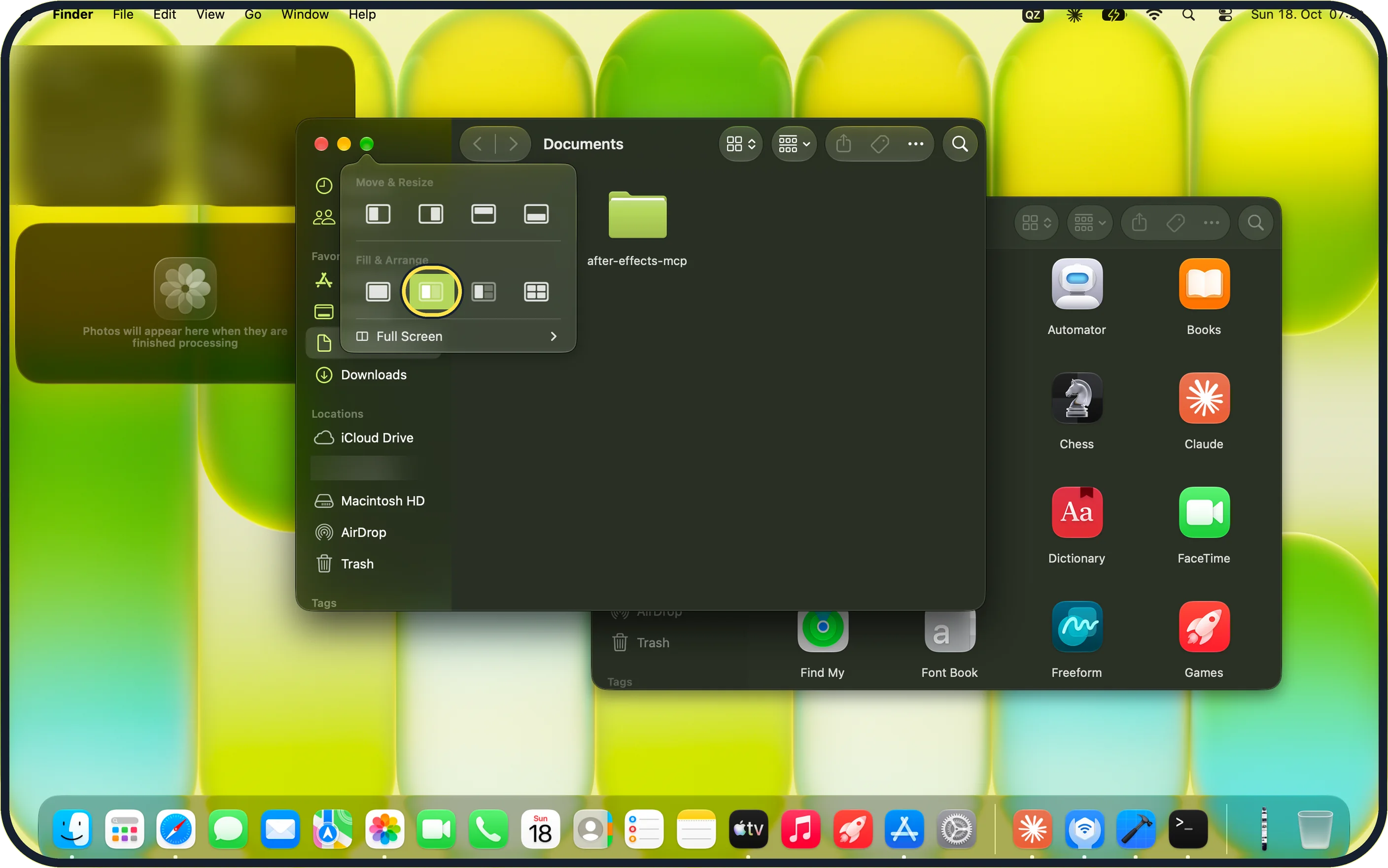Open group-by dropdown in background window
The width and height of the screenshot is (1388, 868).
click(1090, 222)
